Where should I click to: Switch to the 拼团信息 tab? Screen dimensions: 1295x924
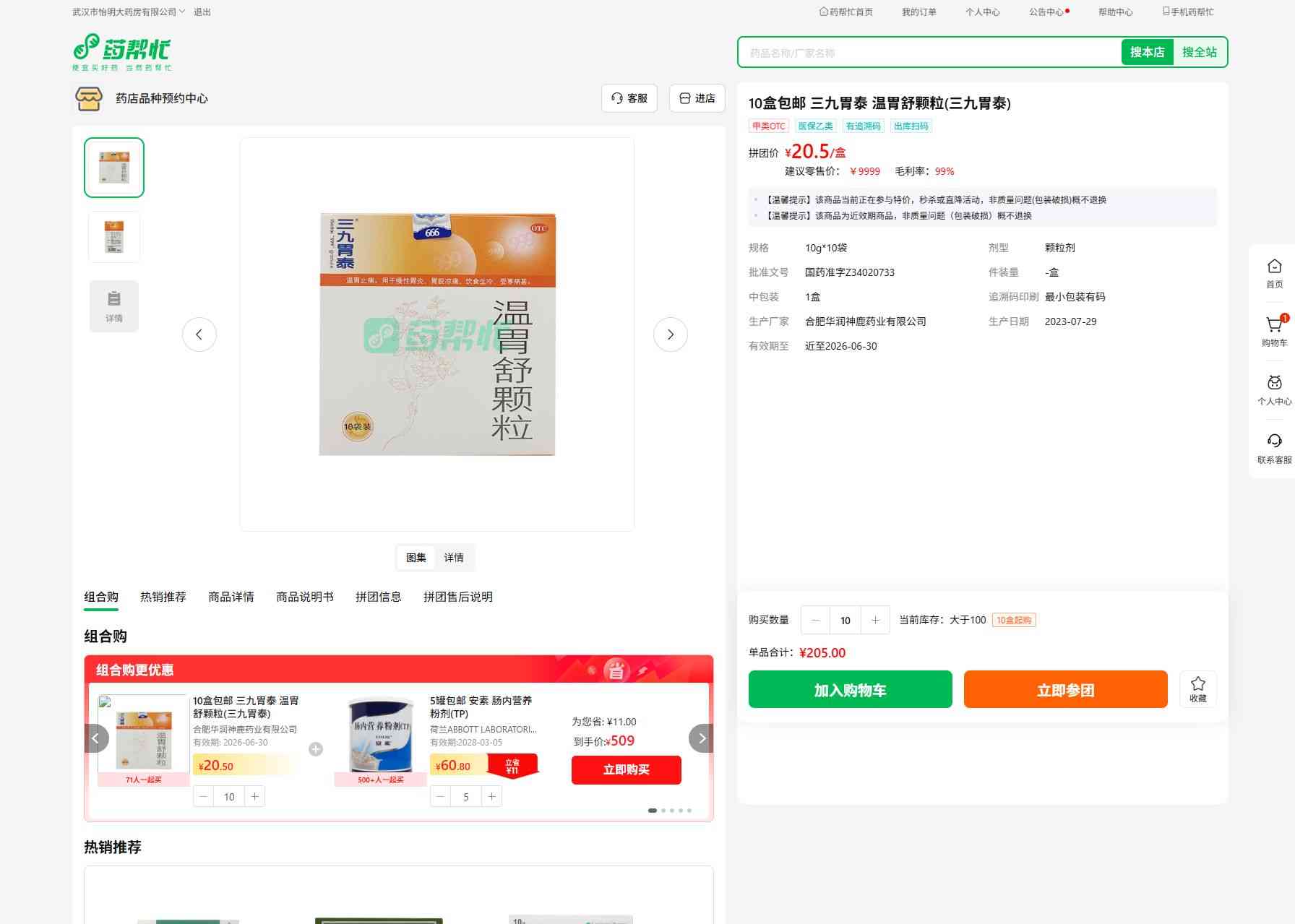(378, 597)
